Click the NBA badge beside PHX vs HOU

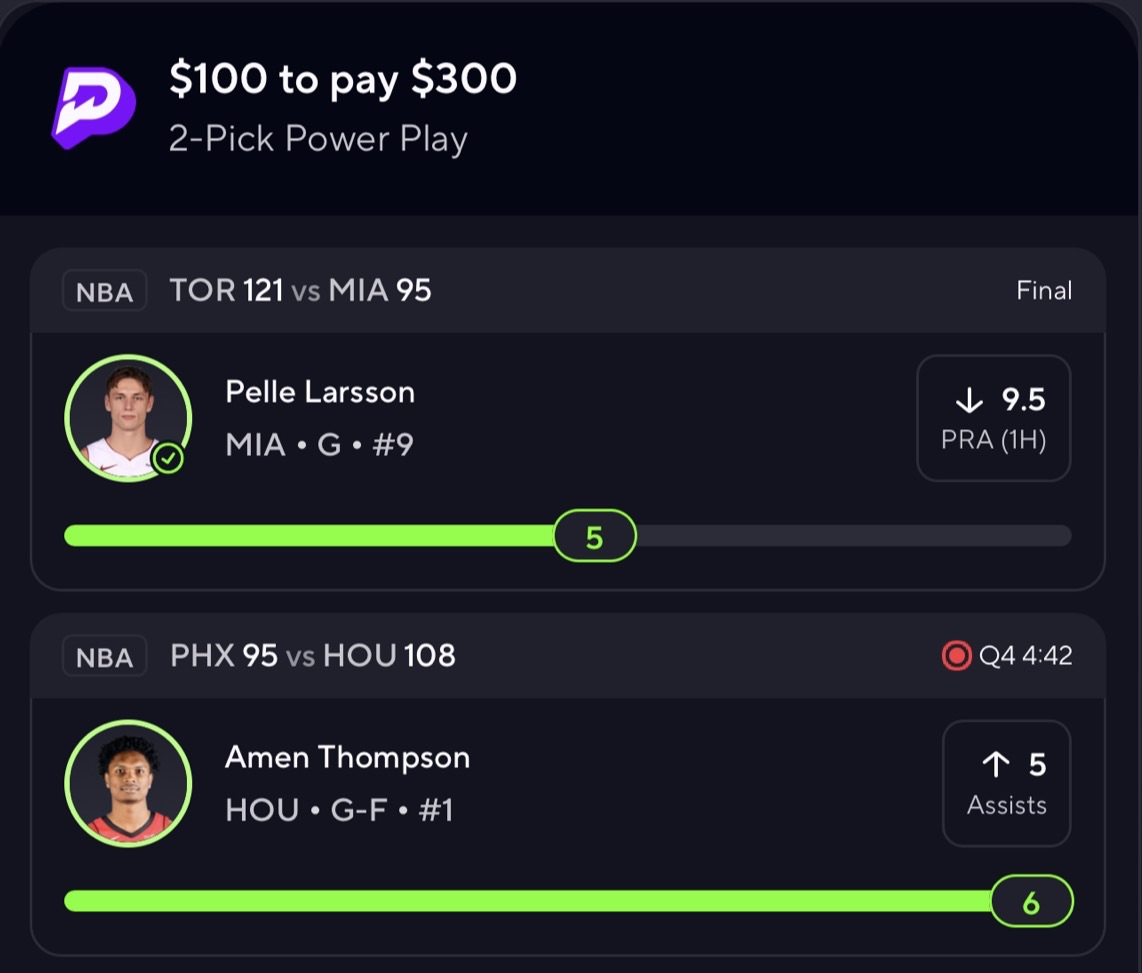[104, 657]
